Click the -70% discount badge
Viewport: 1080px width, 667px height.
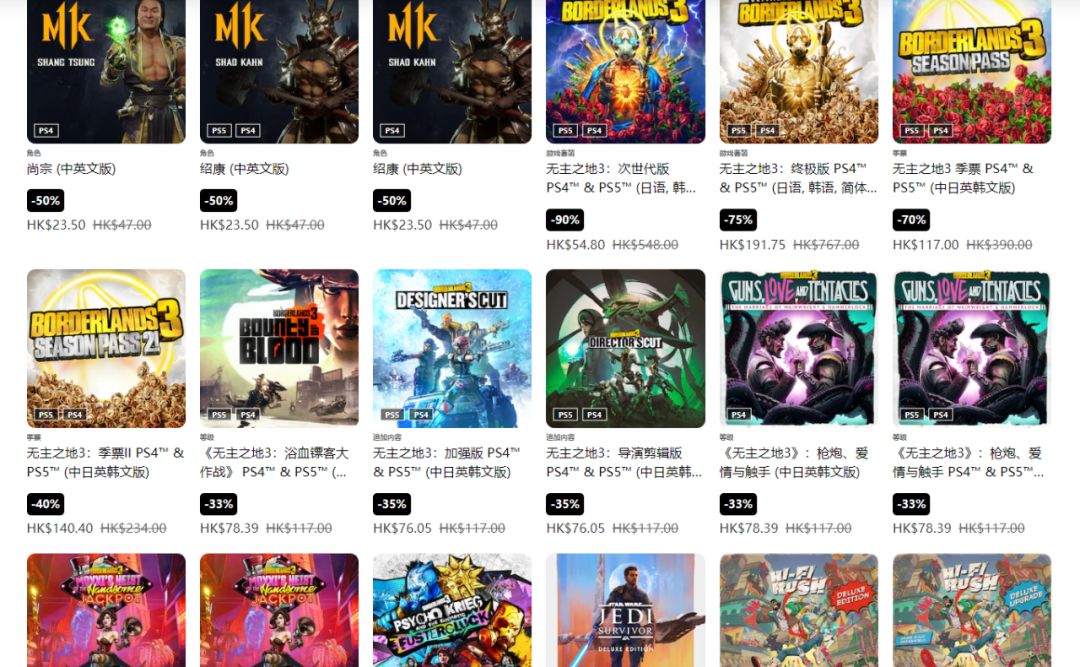911,220
